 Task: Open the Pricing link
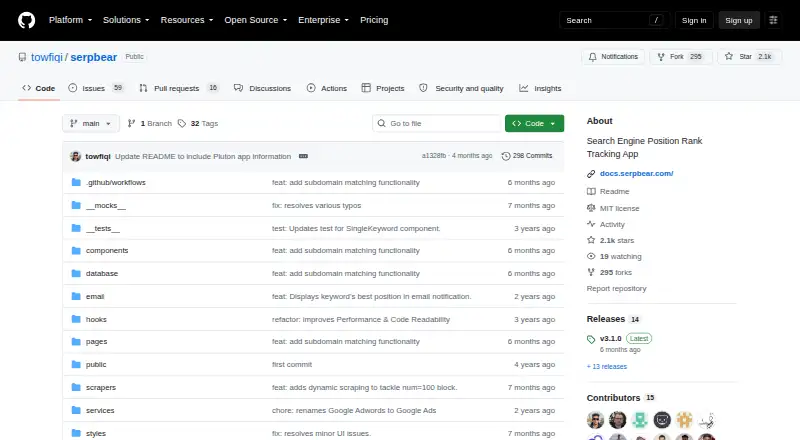(x=374, y=20)
